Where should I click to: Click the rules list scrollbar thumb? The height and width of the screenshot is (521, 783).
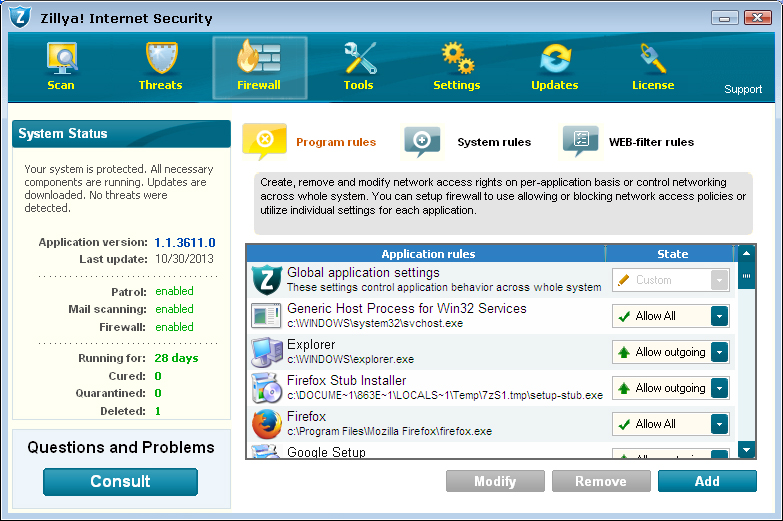tap(747, 276)
